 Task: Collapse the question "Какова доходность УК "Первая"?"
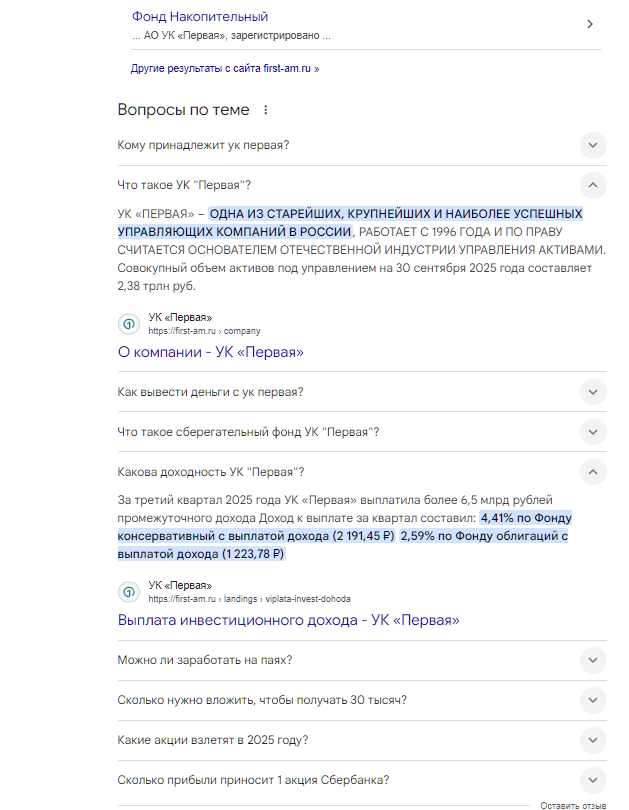pyautogui.click(x=593, y=472)
